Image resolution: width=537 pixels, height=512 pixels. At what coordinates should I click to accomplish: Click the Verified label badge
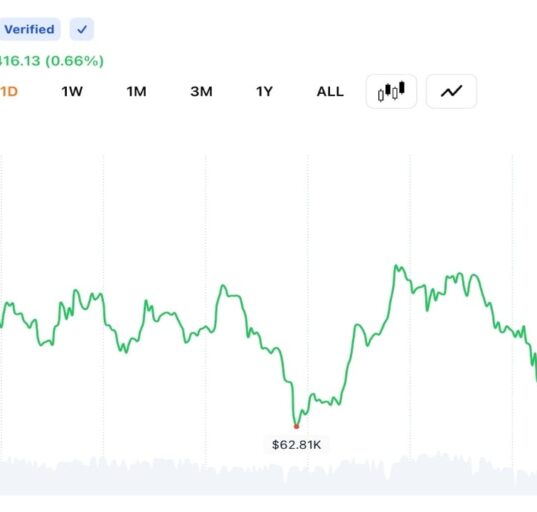tap(29, 29)
